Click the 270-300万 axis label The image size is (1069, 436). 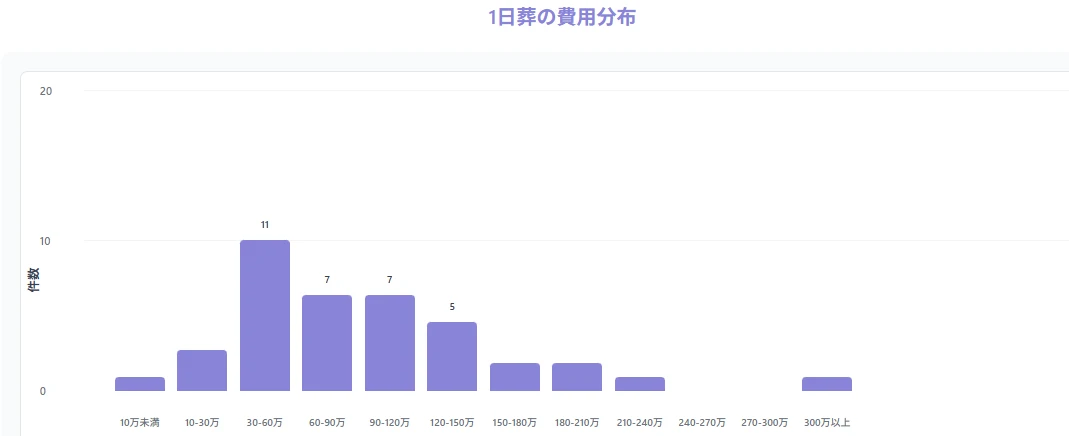[x=764, y=422]
